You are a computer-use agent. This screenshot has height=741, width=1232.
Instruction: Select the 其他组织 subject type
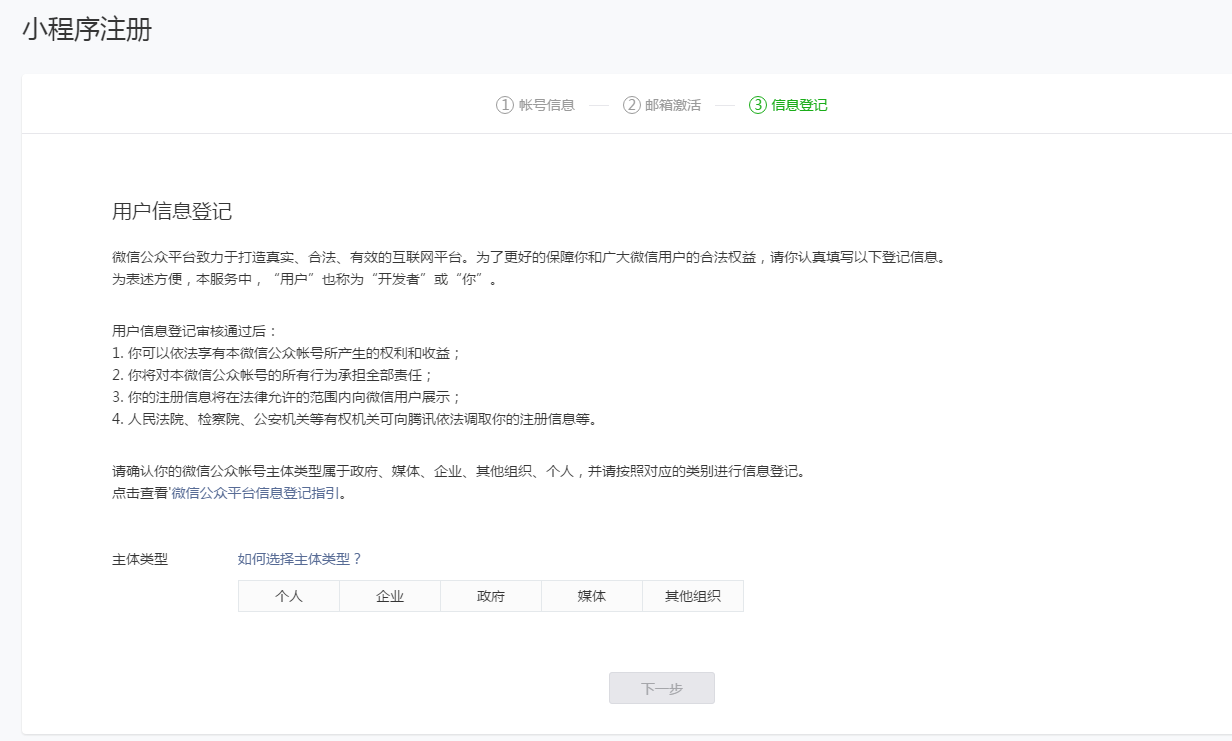[x=692, y=595]
